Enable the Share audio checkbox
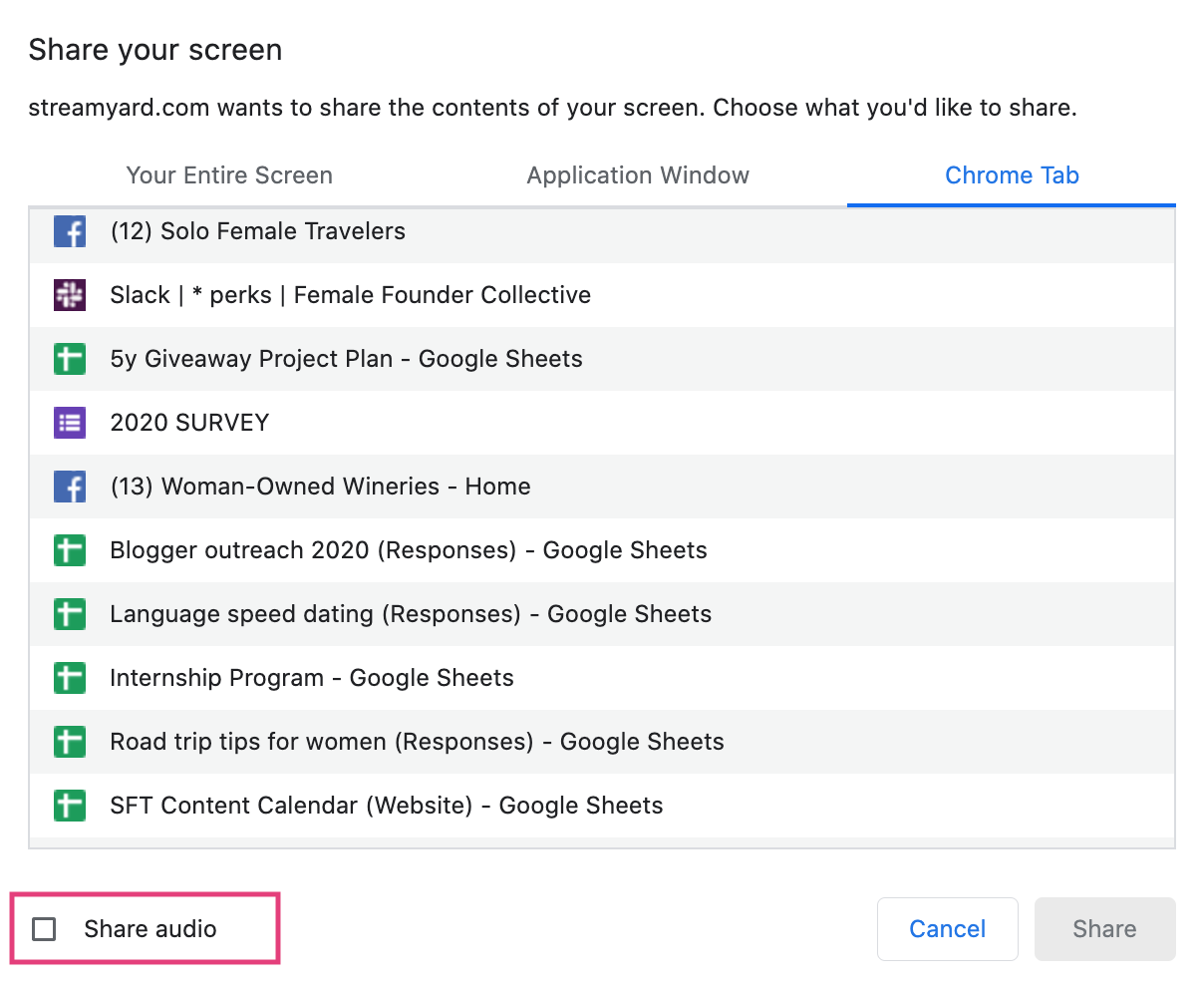Viewport: 1204px width, 989px height. tap(44, 929)
